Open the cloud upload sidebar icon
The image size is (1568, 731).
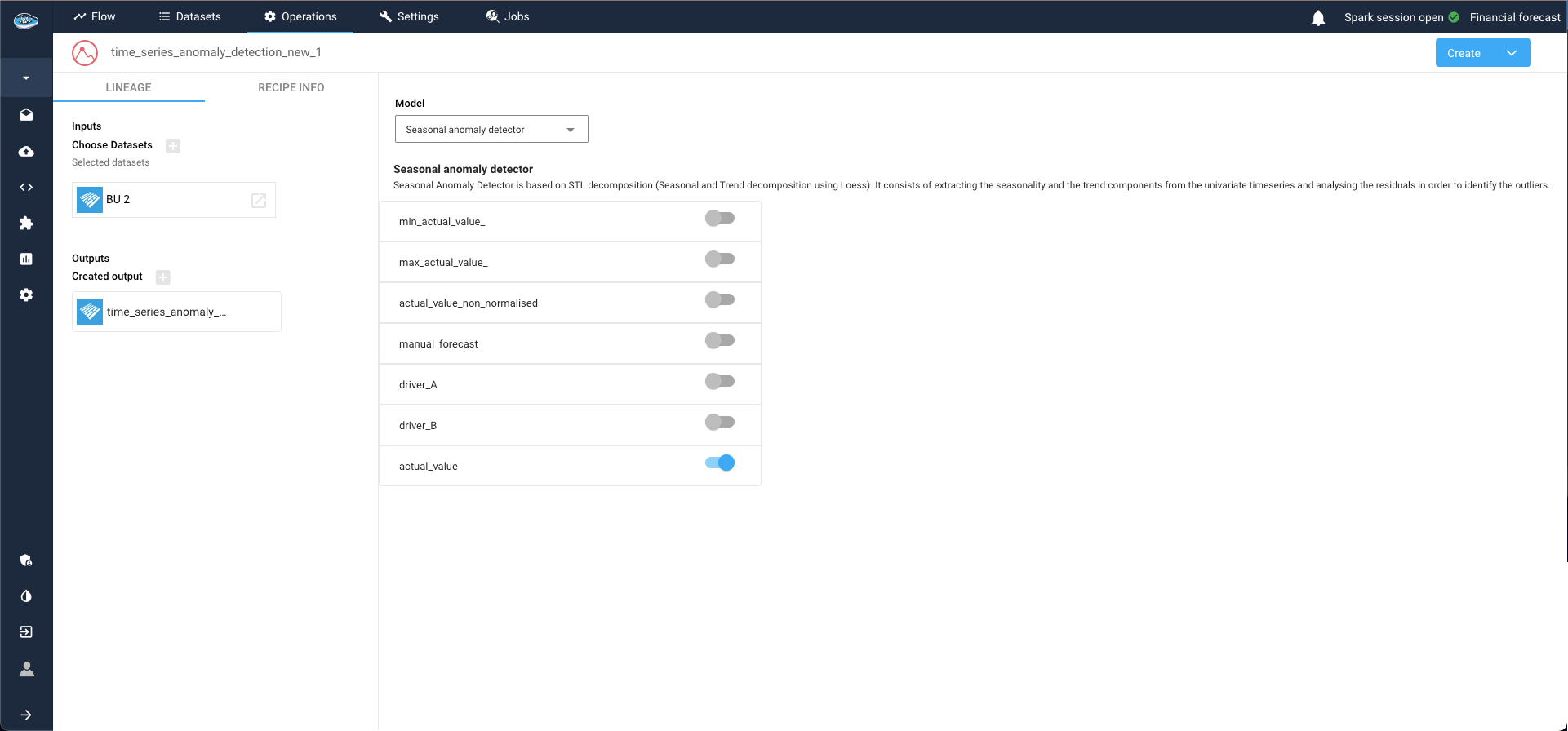pos(26,152)
